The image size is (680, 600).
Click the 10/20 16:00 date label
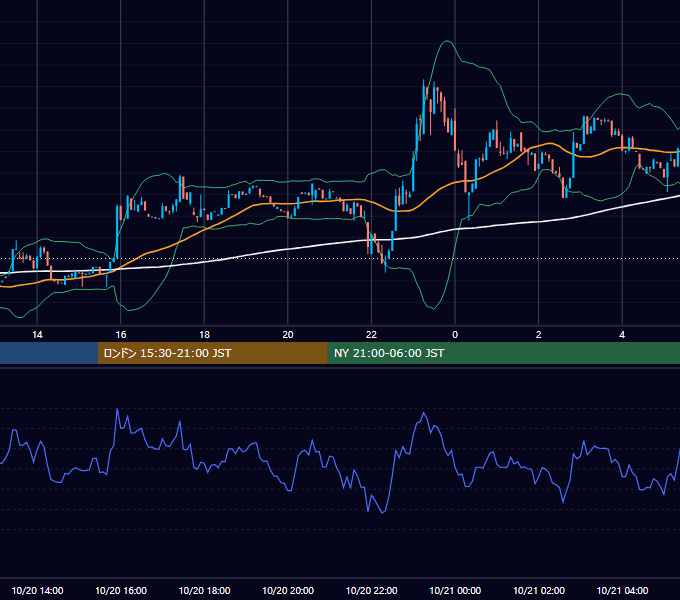pyautogui.click(x=121, y=590)
